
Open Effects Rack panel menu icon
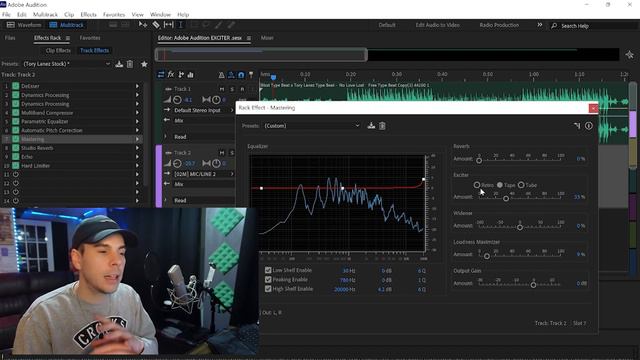click(x=68, y=38)
